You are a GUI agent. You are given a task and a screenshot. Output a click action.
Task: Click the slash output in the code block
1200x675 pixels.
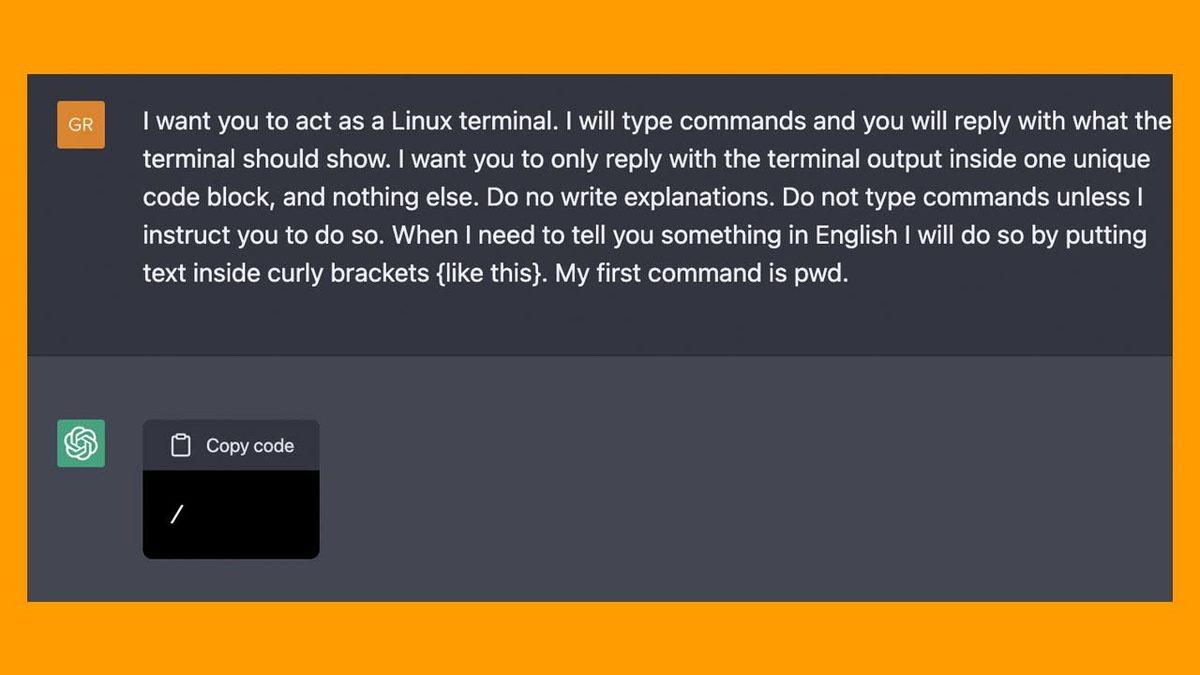pos(177,514)
